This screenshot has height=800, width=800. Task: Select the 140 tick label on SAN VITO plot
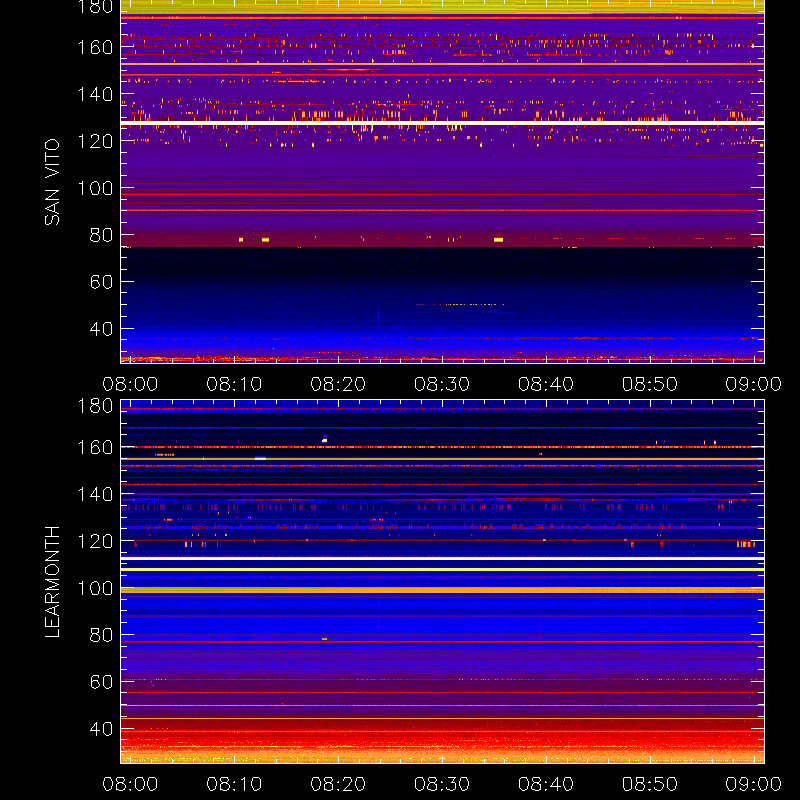pos(95,94)
